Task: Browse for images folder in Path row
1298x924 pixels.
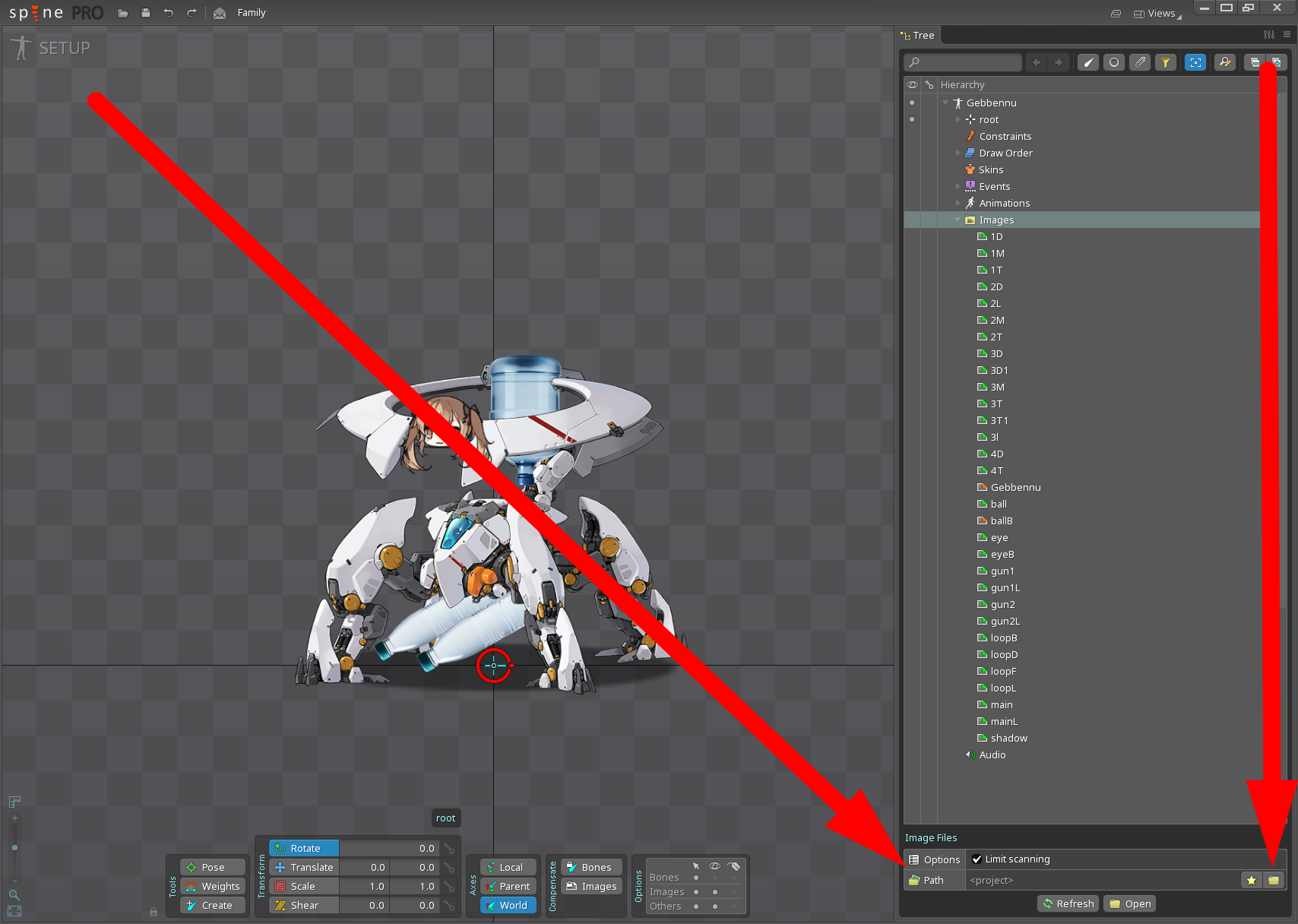Action: click(1274, 880)
